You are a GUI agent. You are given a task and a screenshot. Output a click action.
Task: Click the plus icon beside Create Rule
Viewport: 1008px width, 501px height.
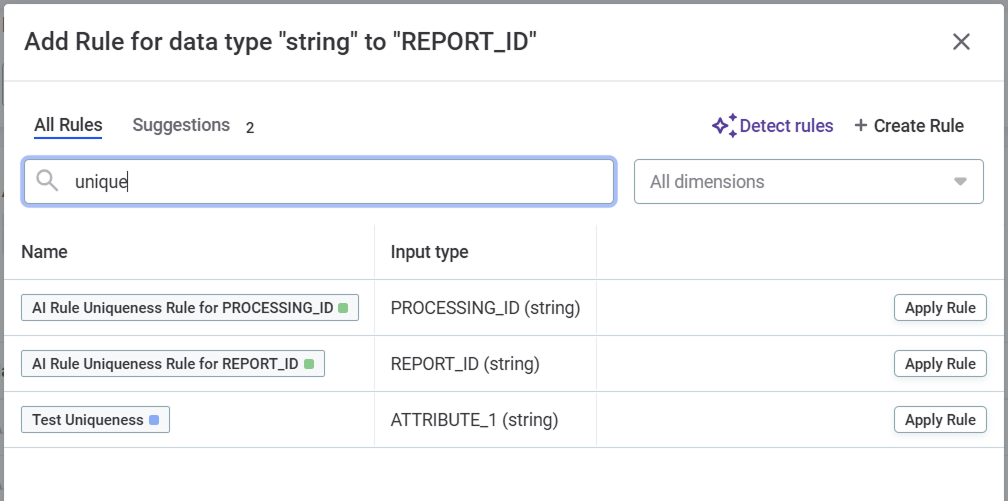860,125
